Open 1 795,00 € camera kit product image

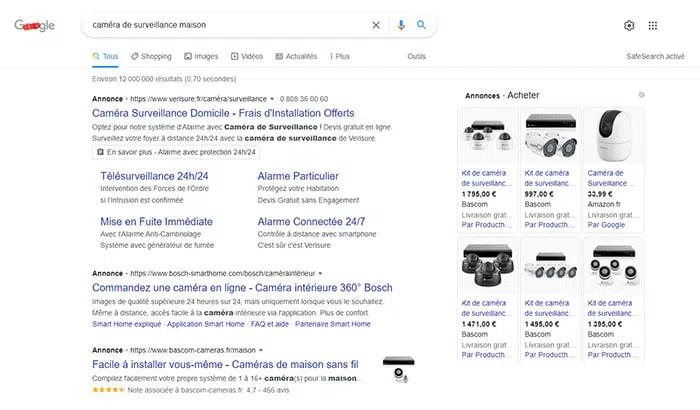point(488,137)
